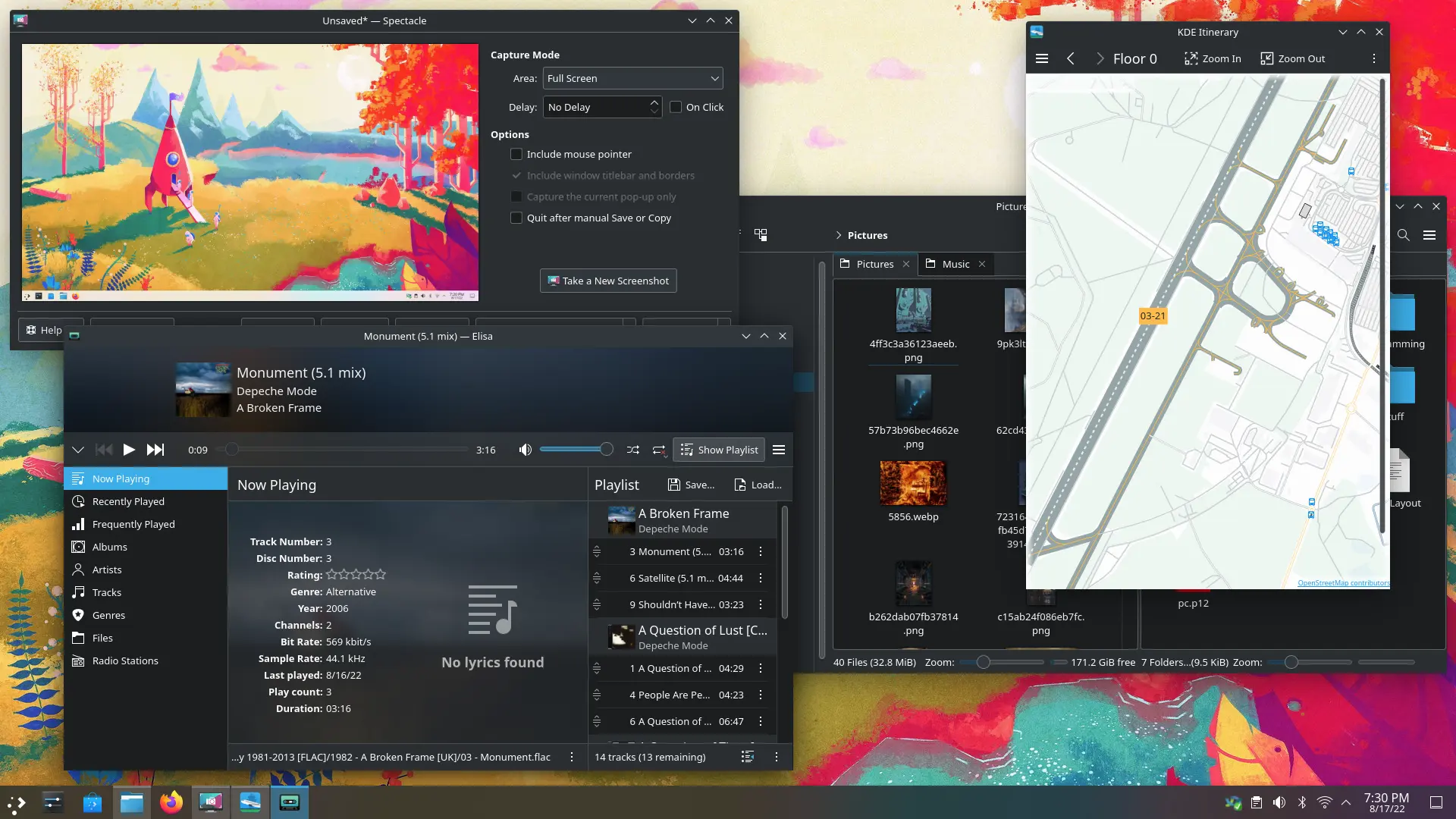
Task: Toggle the Include mouse pointer checkbox
Action: point(517,154)
